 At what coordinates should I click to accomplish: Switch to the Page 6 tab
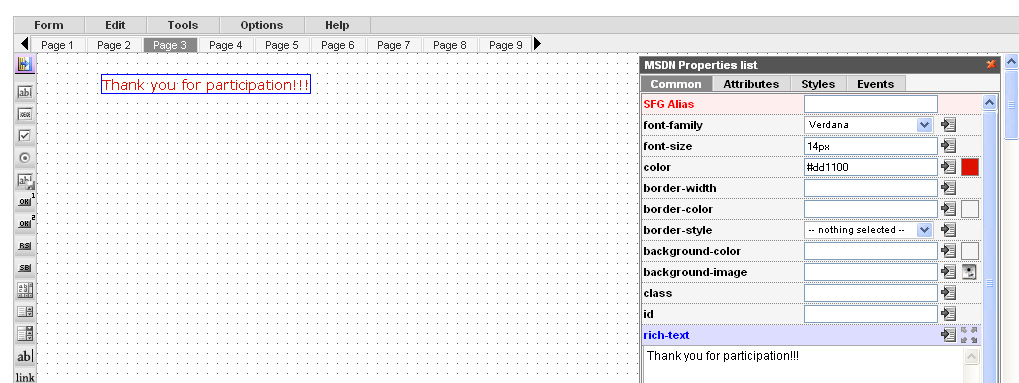coord(337,45)
